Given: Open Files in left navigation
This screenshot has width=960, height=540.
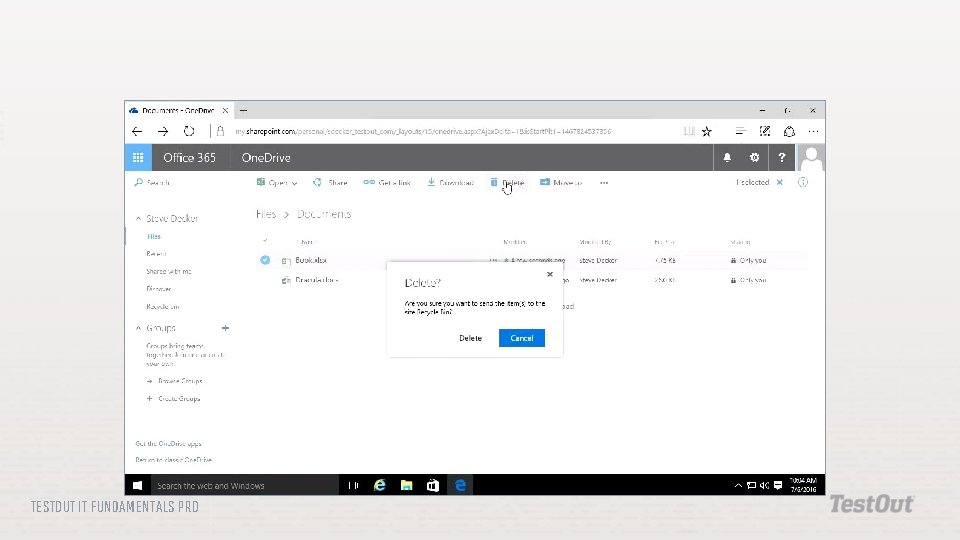Looking at the screenshot, I should point(154,236).
